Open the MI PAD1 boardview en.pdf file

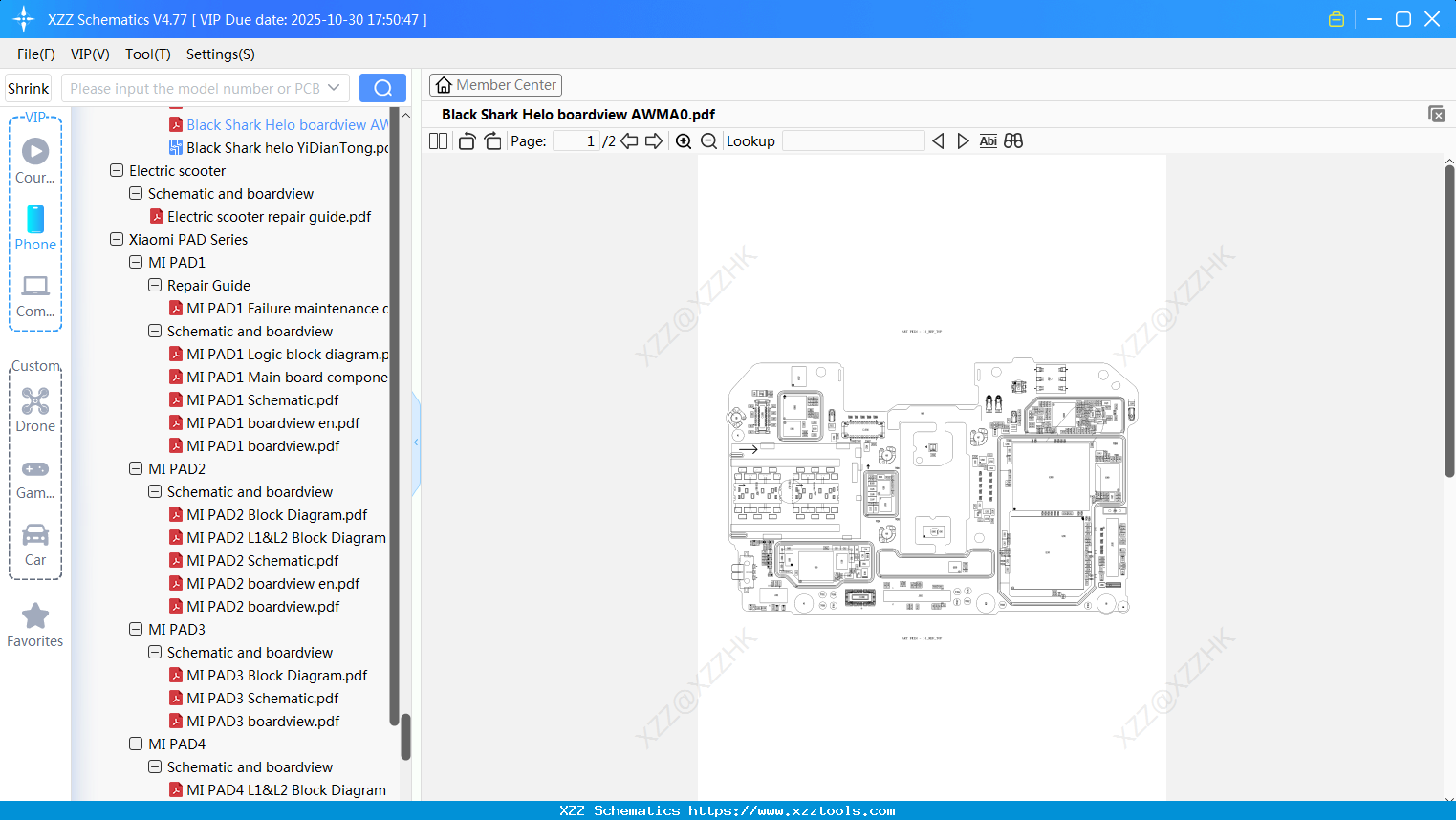(273, 423)
